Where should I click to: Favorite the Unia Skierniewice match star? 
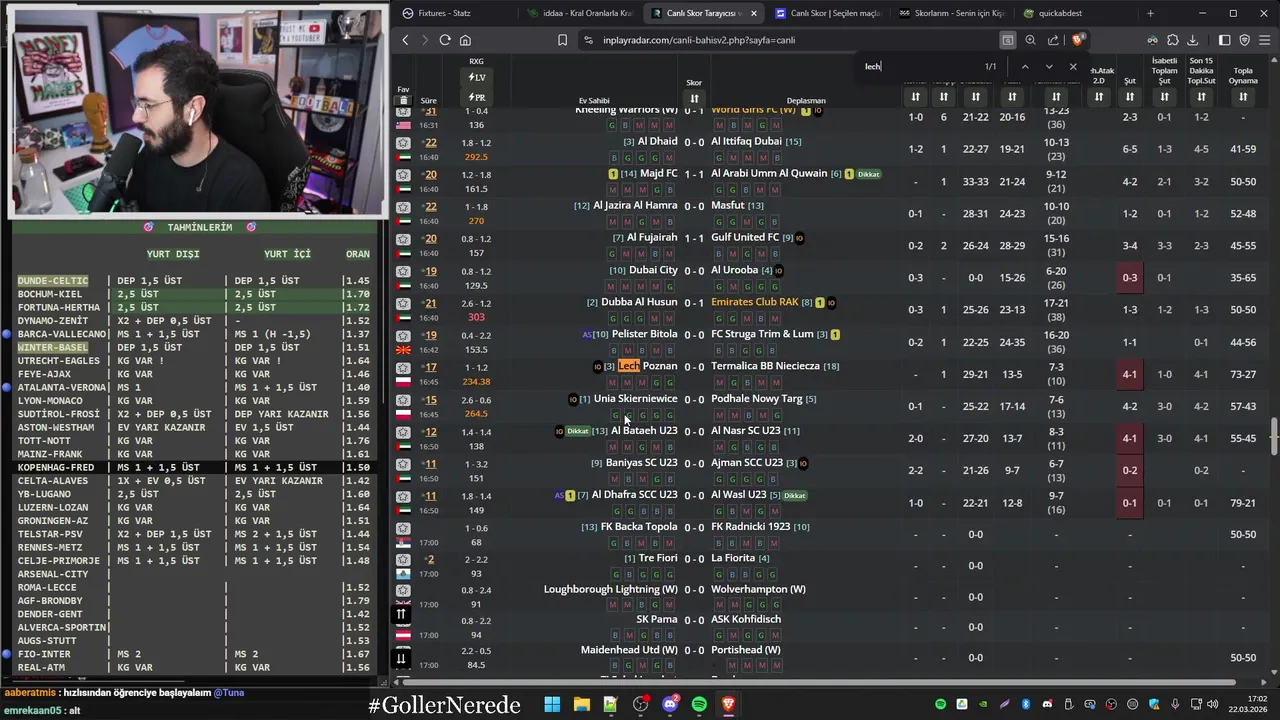(x=403, y=399)
